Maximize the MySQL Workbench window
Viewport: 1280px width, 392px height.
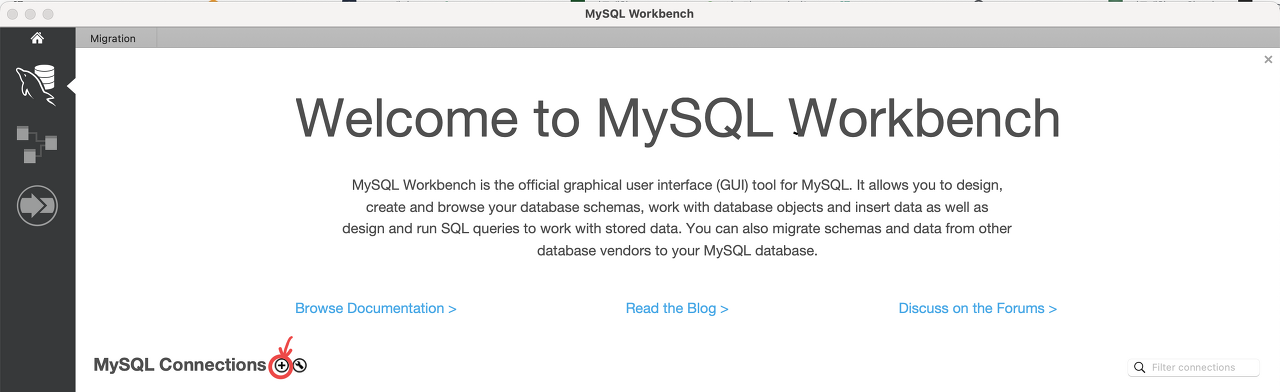coord(47,14)
